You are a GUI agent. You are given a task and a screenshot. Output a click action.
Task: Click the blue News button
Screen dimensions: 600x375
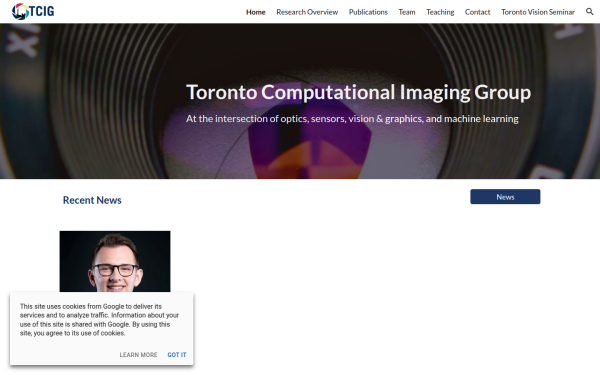(505, 197)
